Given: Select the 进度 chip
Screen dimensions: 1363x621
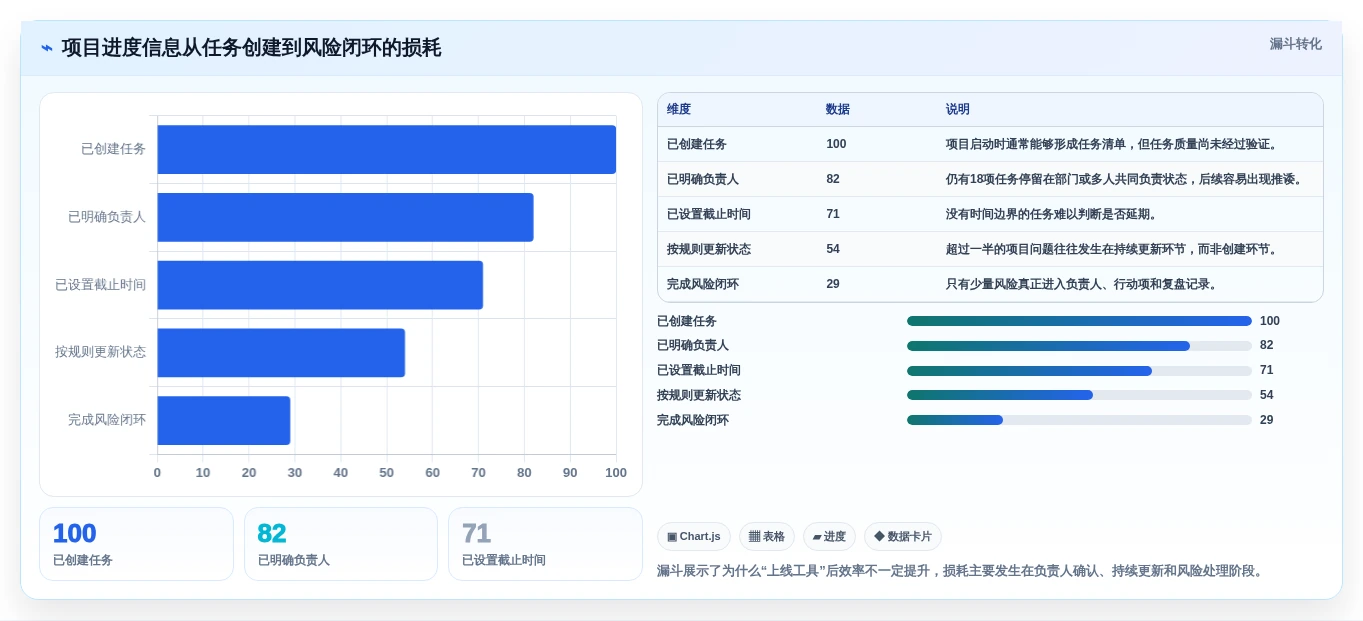Looking at the screenshot, I should coord(829,537).
